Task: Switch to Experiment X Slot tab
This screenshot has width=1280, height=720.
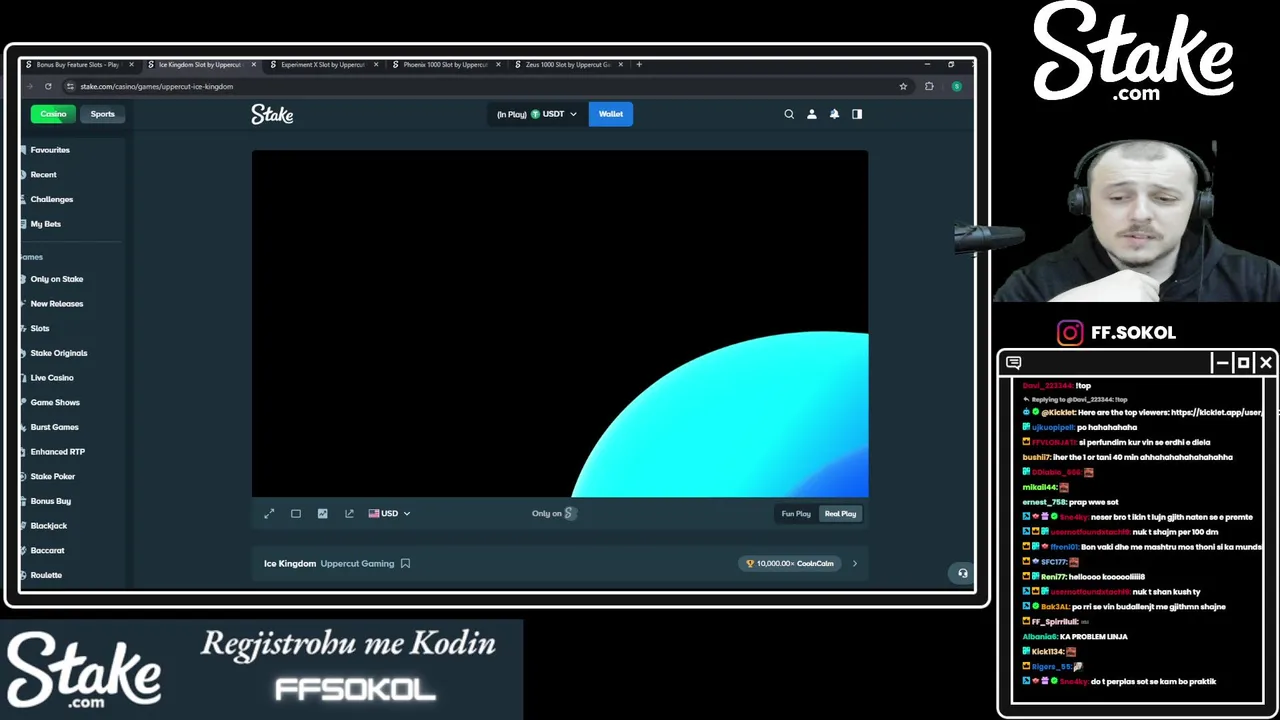Action: pos(322,65)
